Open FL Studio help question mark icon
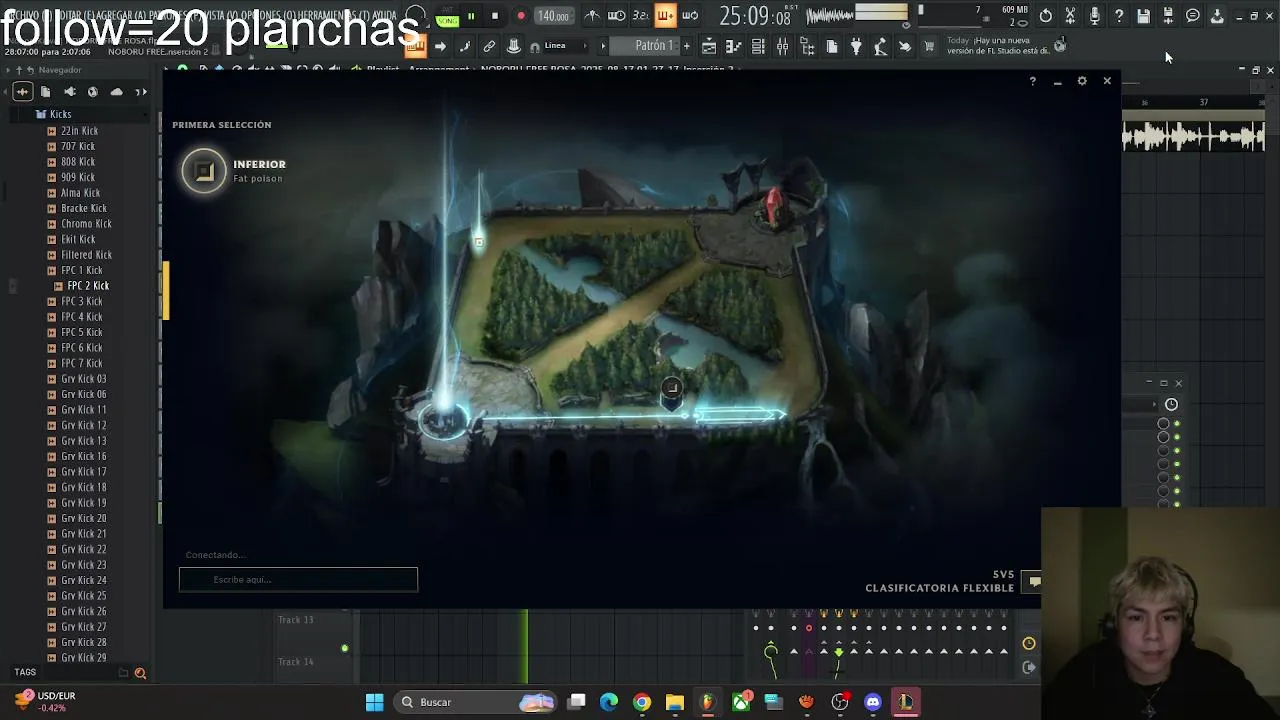 click(1119, 16)
